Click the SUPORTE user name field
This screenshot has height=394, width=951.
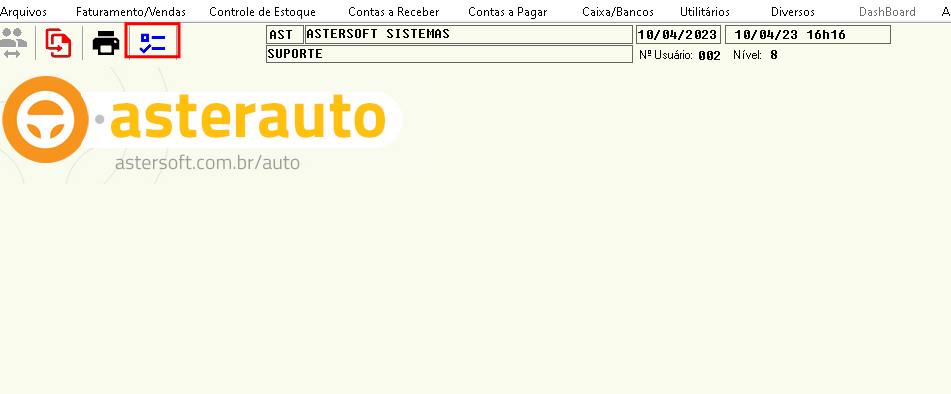point(449,54)
